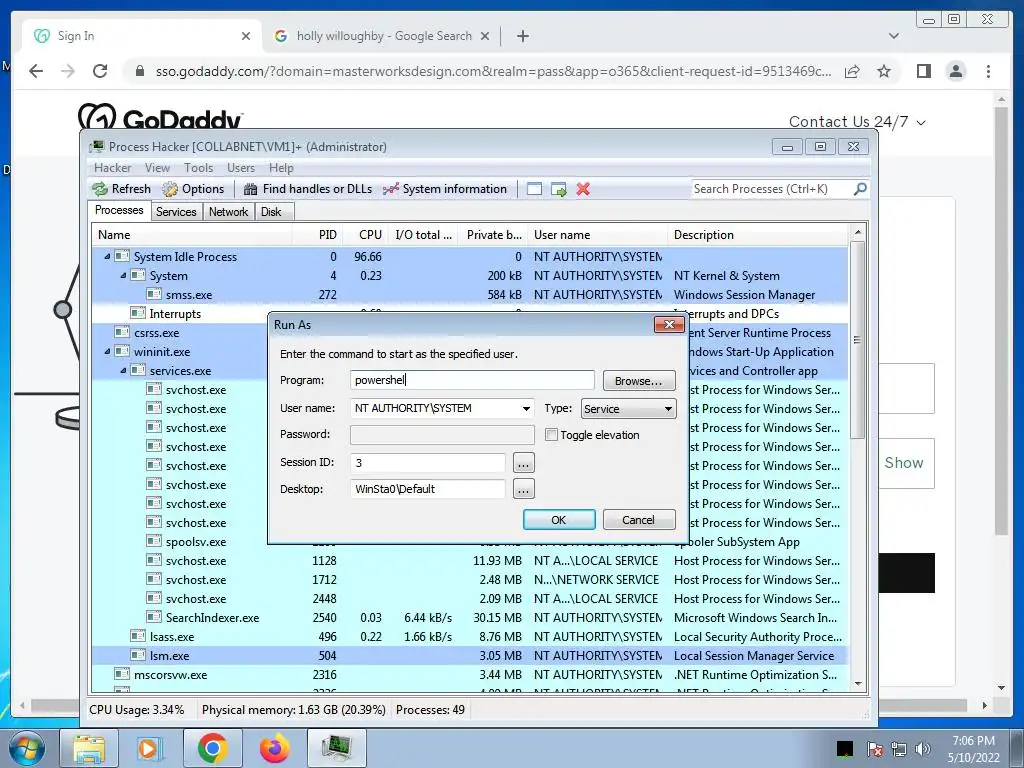Image resolution: width=1024 pixels, height=768 pixels.
Task: Close the holly willoughby Google Search tab
Action: [x=485, y=36]
